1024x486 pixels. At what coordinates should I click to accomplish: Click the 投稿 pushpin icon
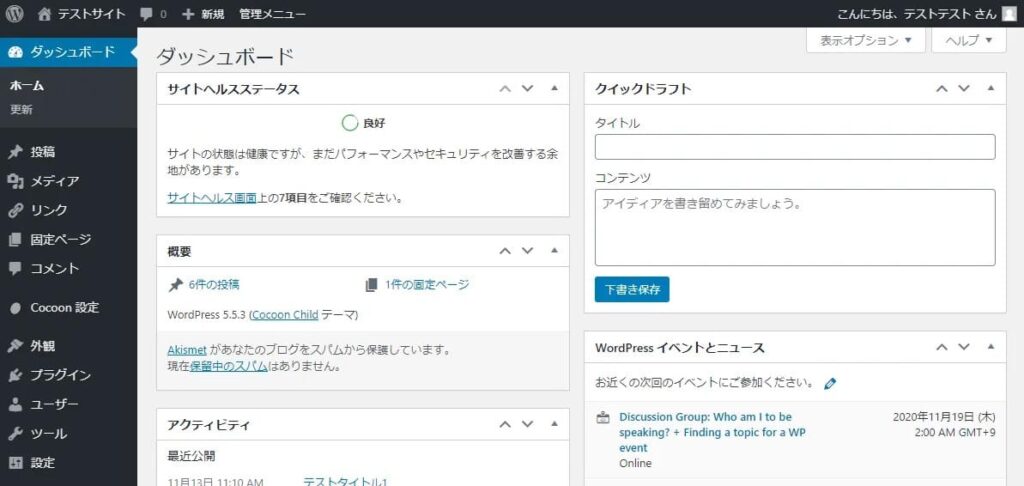click(x=16, y=152)
